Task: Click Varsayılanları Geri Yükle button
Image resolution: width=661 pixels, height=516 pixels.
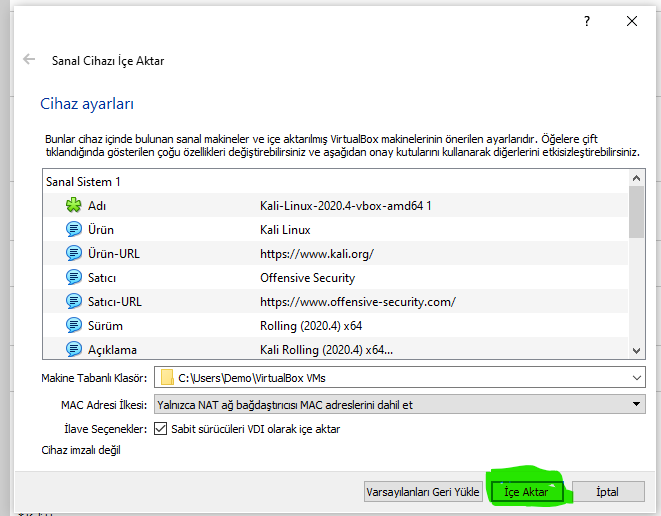Action: click(423, 492)
